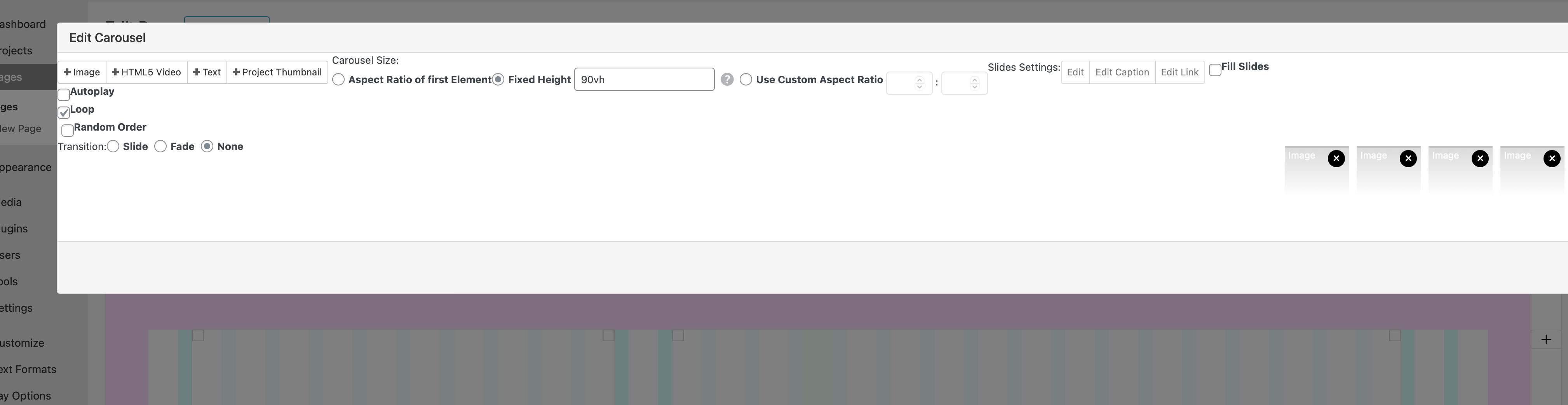Add a Text slide
1568x405 pixels.
207,72
